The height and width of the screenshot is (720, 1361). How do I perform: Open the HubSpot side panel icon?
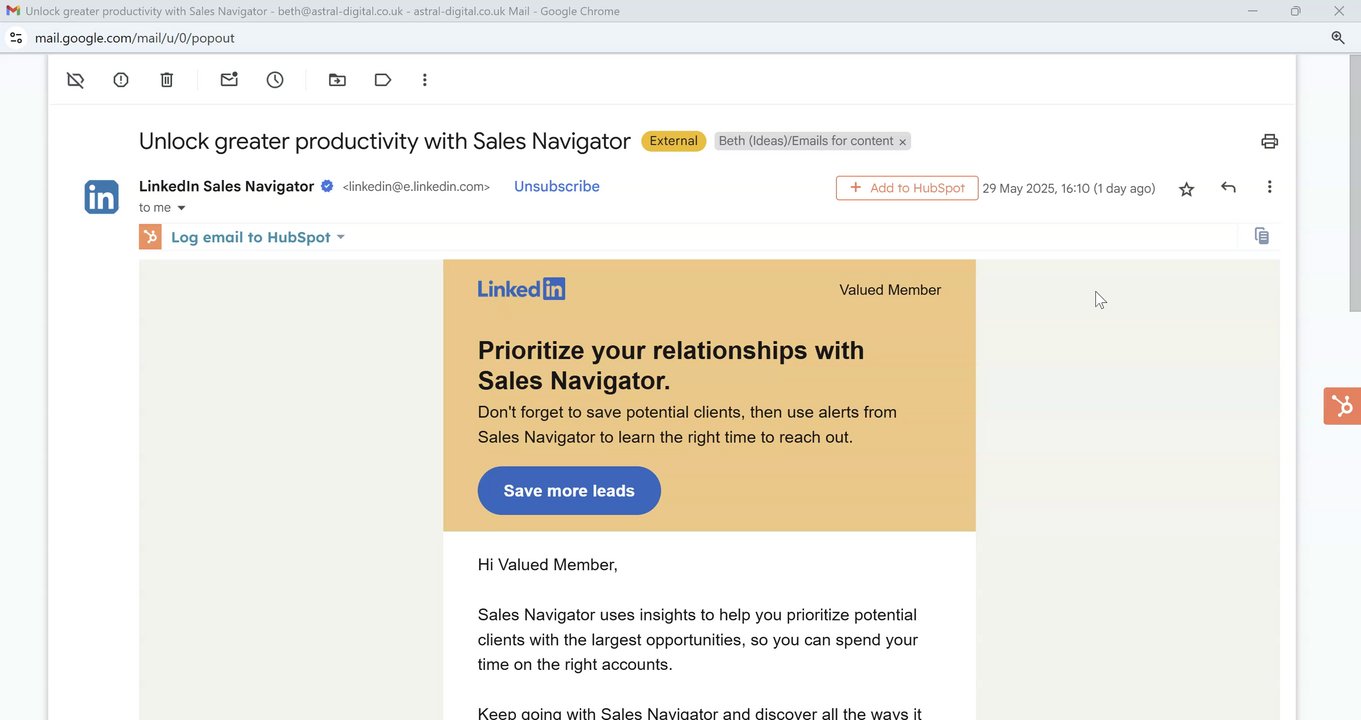1342,406
